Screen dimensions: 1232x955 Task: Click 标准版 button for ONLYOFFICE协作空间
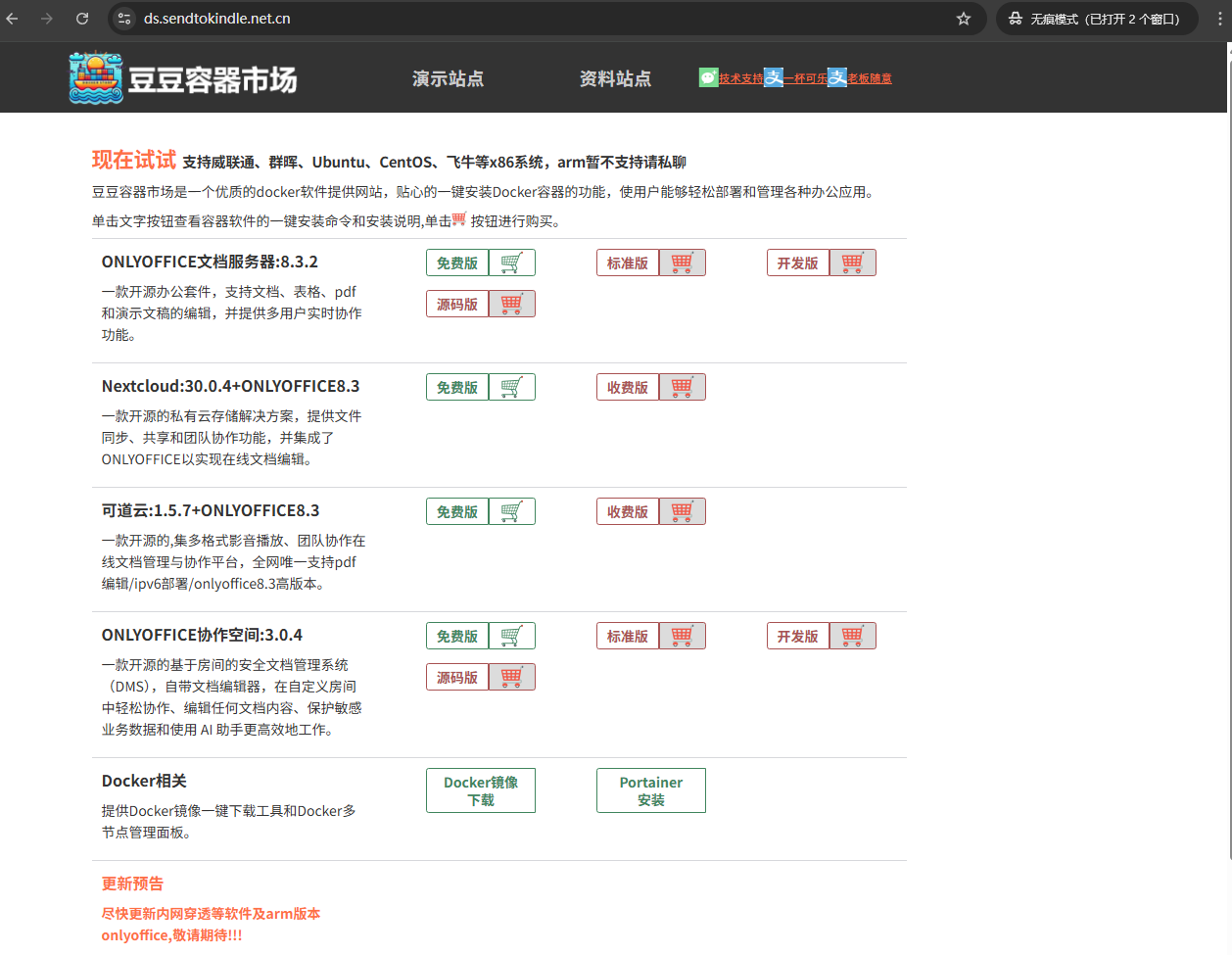(x=628, y=636)
